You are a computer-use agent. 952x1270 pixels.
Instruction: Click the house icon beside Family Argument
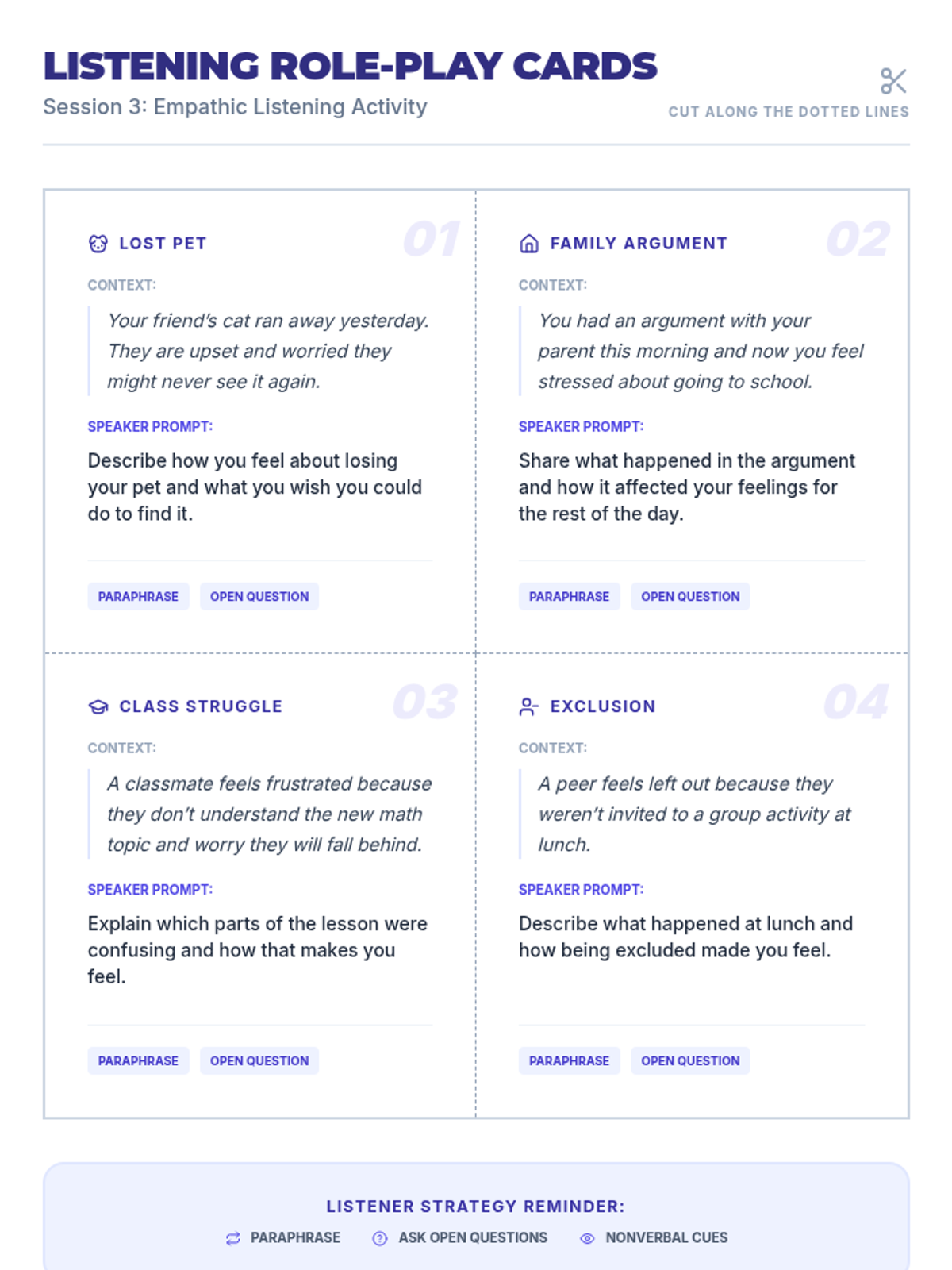pyautogui.click(x=529, y=244)
